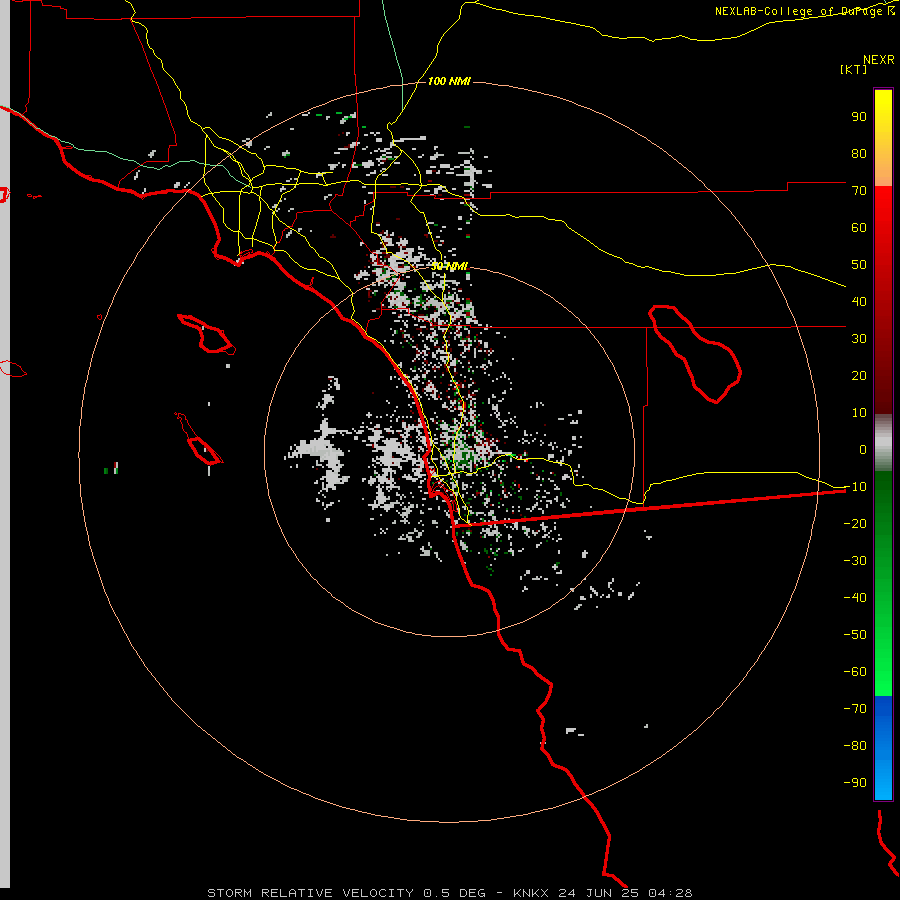Click the 20 value on the velocity scale
The height and width of the screenshot is (900, 900).
(859, 376)
